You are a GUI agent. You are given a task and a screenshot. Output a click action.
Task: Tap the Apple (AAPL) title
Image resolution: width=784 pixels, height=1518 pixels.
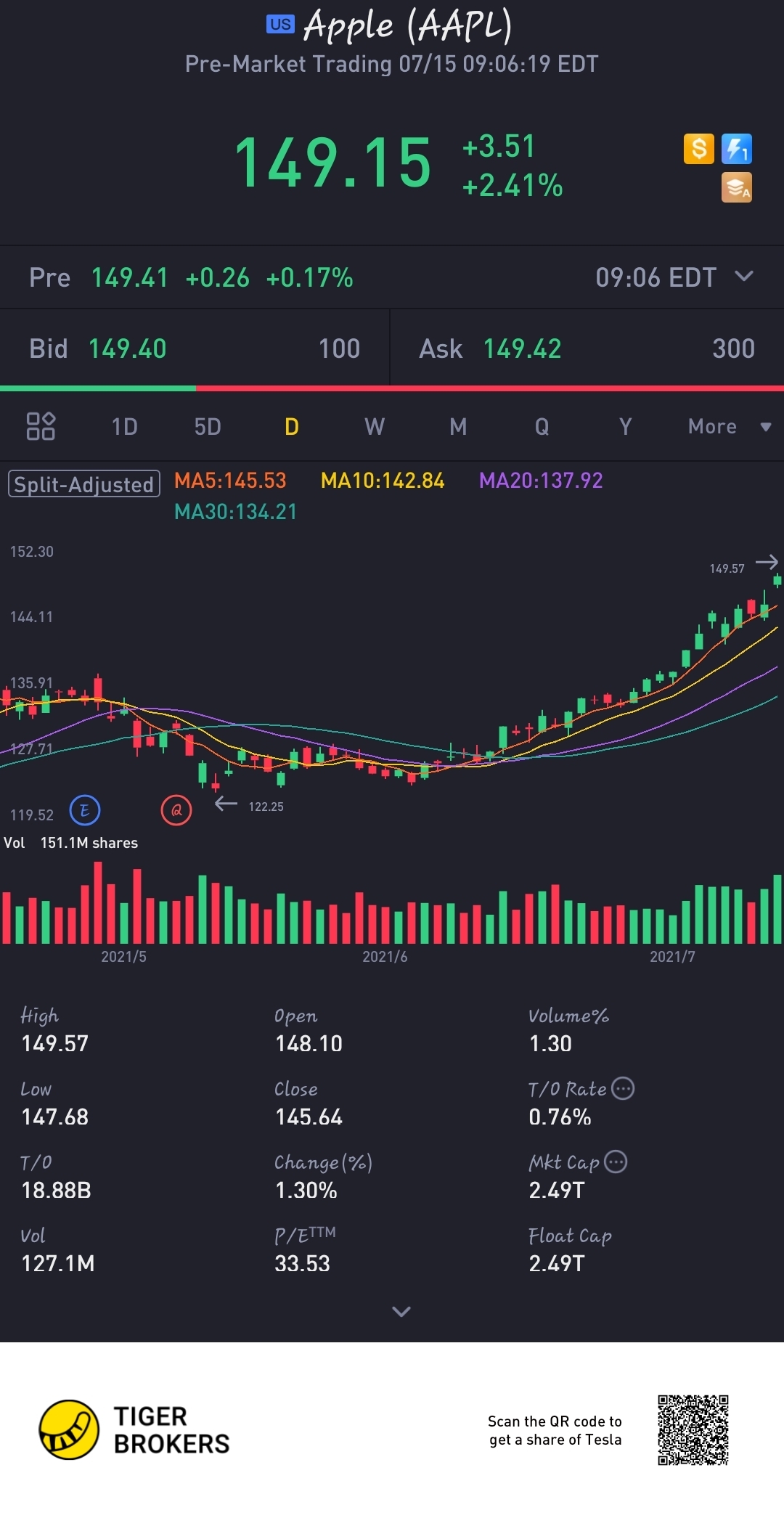tap(408, 25)
